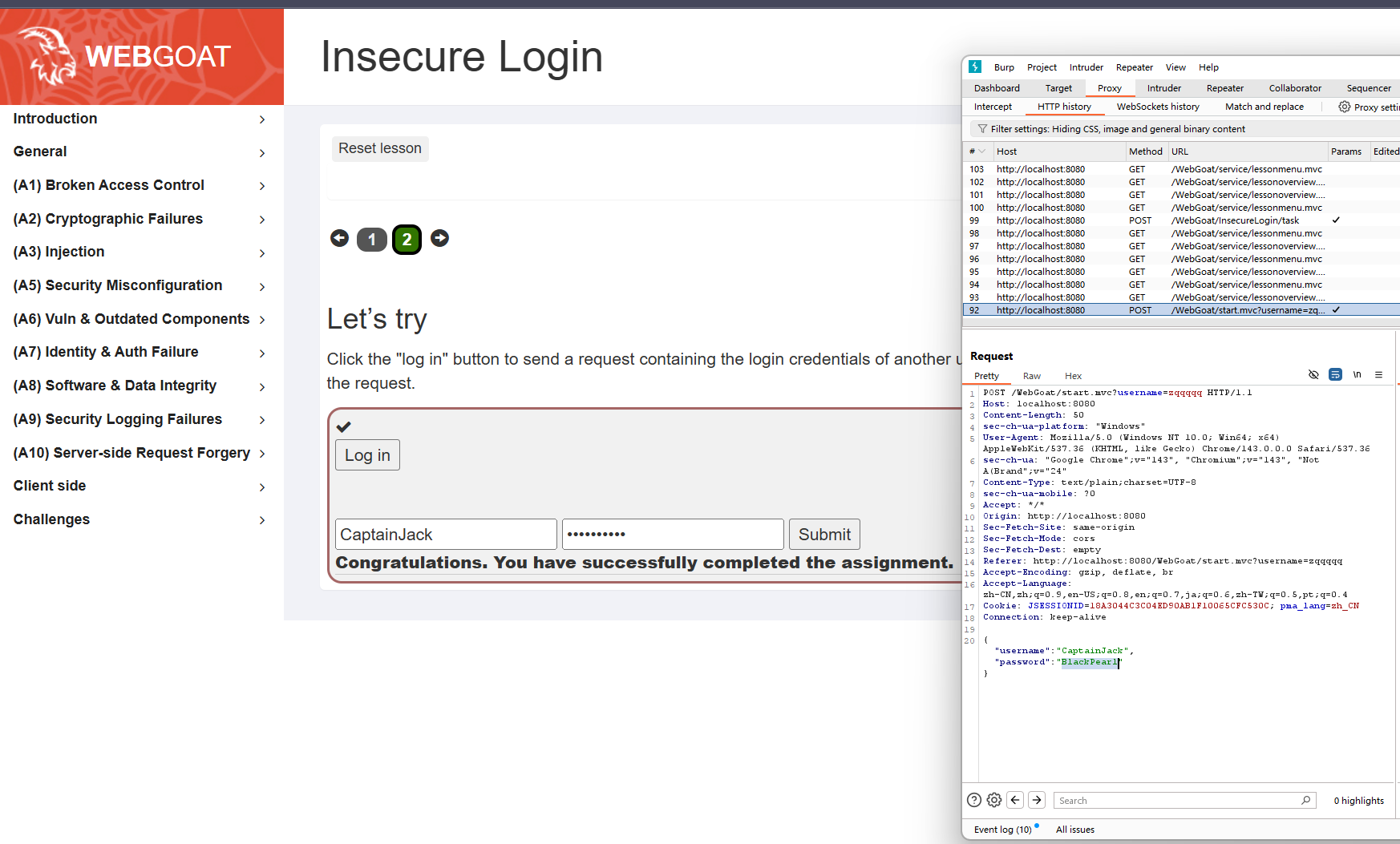Screen dimensions: 1400x844
Task: Open the request search help icon
Action: (x=974, y=800)
